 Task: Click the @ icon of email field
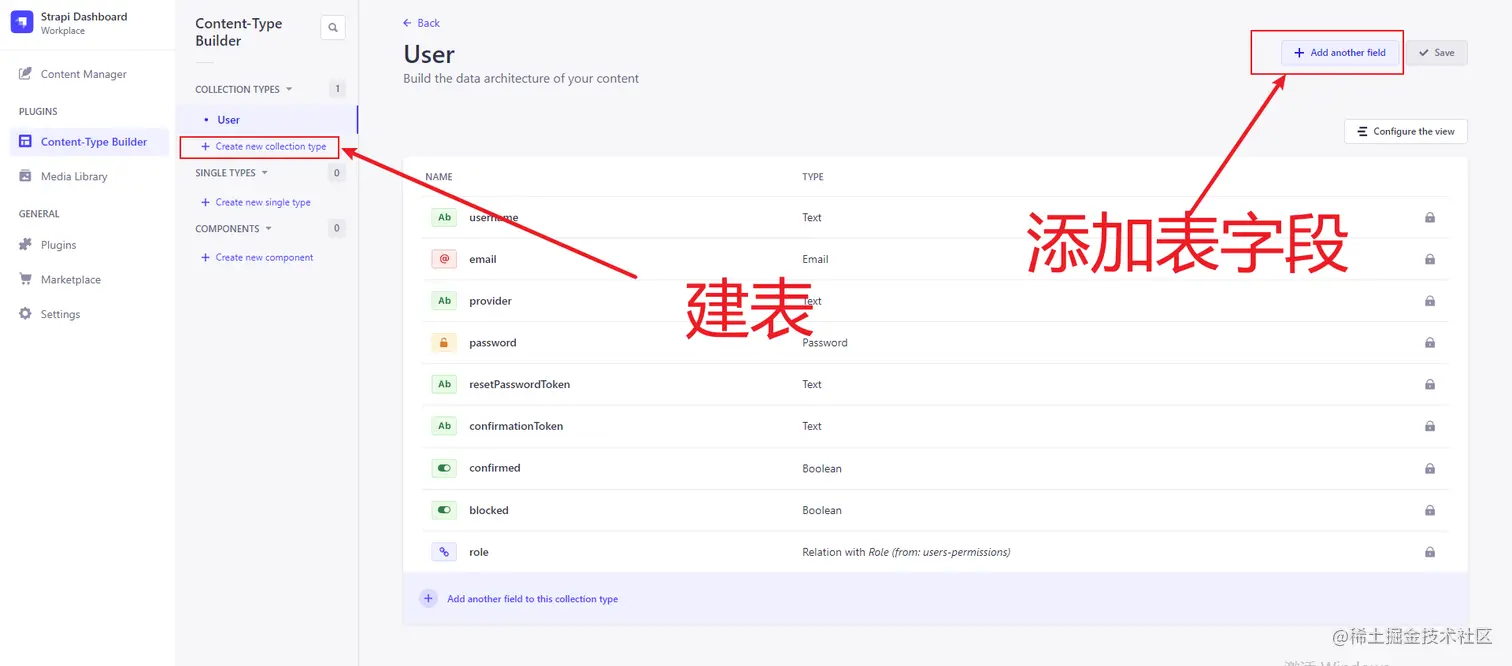[444, 259]
